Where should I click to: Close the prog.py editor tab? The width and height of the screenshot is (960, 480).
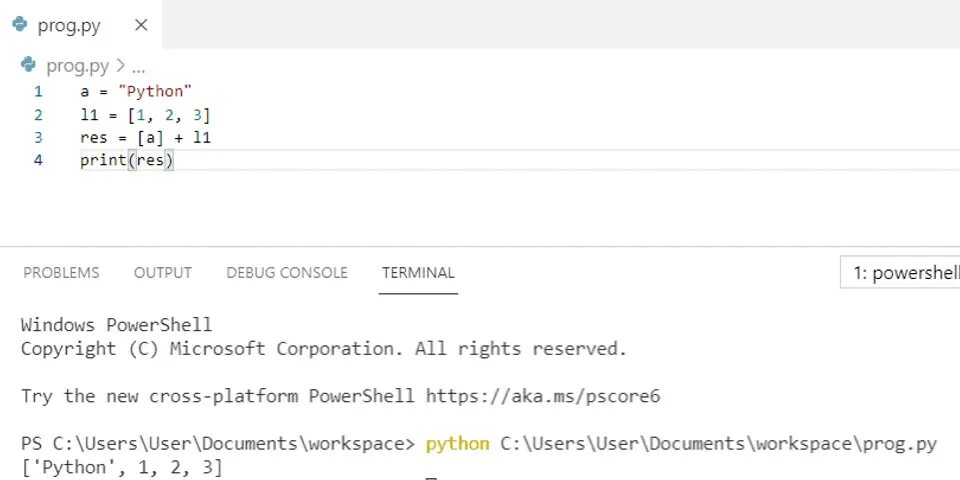tap(141, 25)
